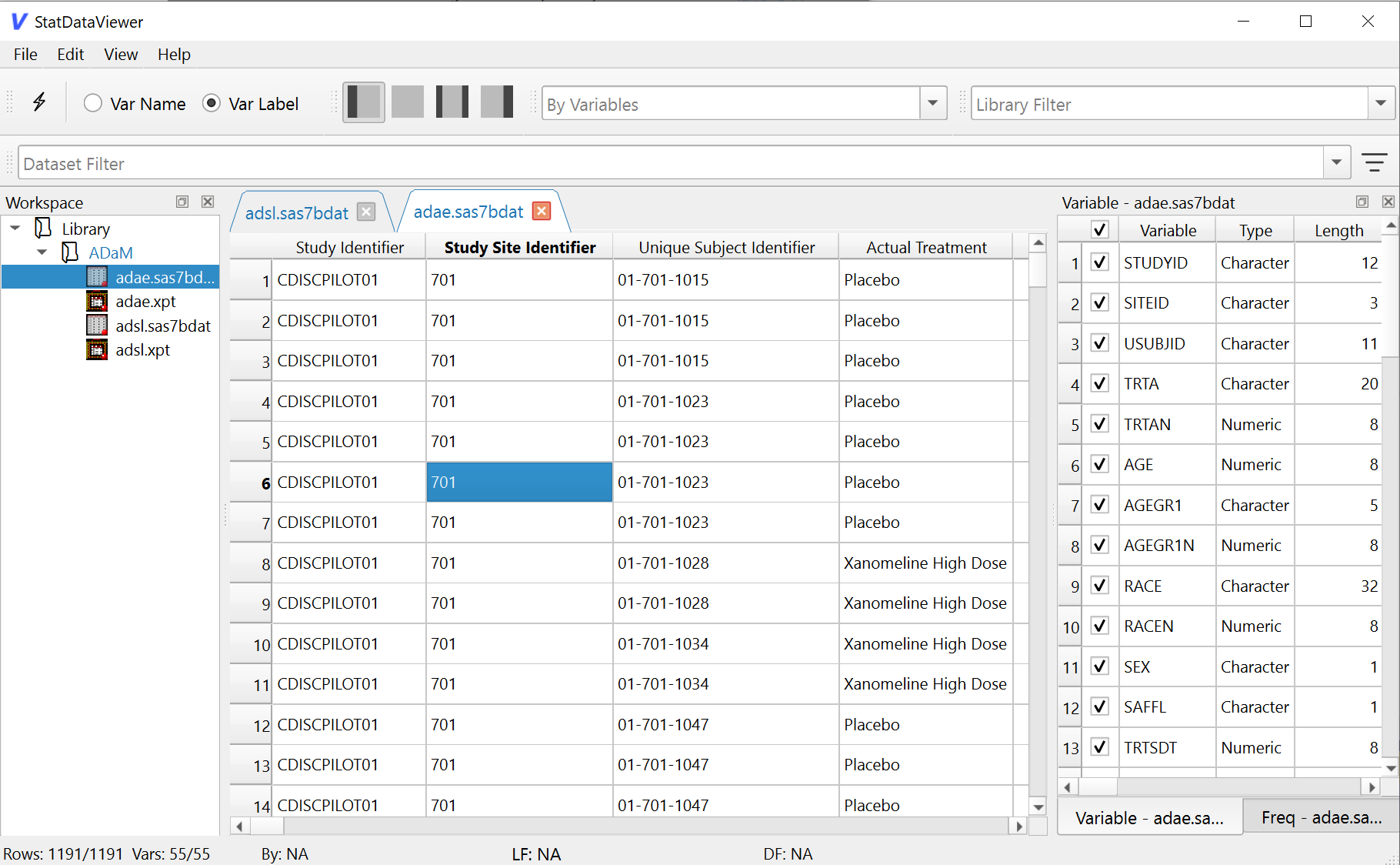Click the adae.xpt dataset icon

[97, 301]
